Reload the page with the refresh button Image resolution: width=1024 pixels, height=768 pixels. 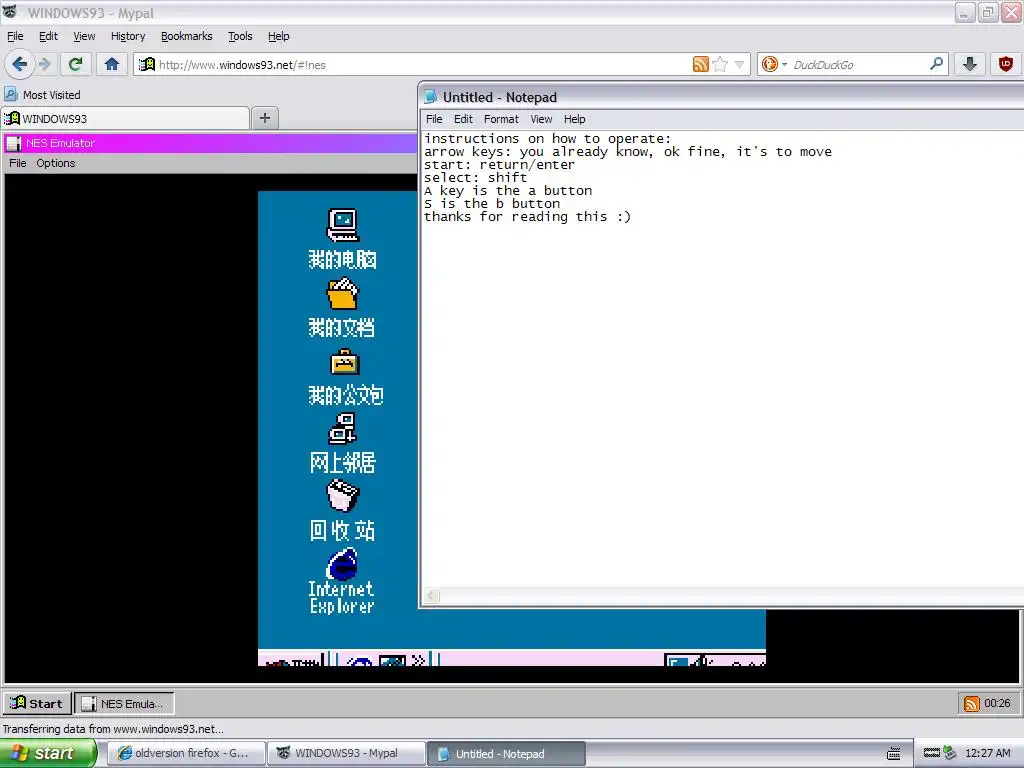point(75,64)
